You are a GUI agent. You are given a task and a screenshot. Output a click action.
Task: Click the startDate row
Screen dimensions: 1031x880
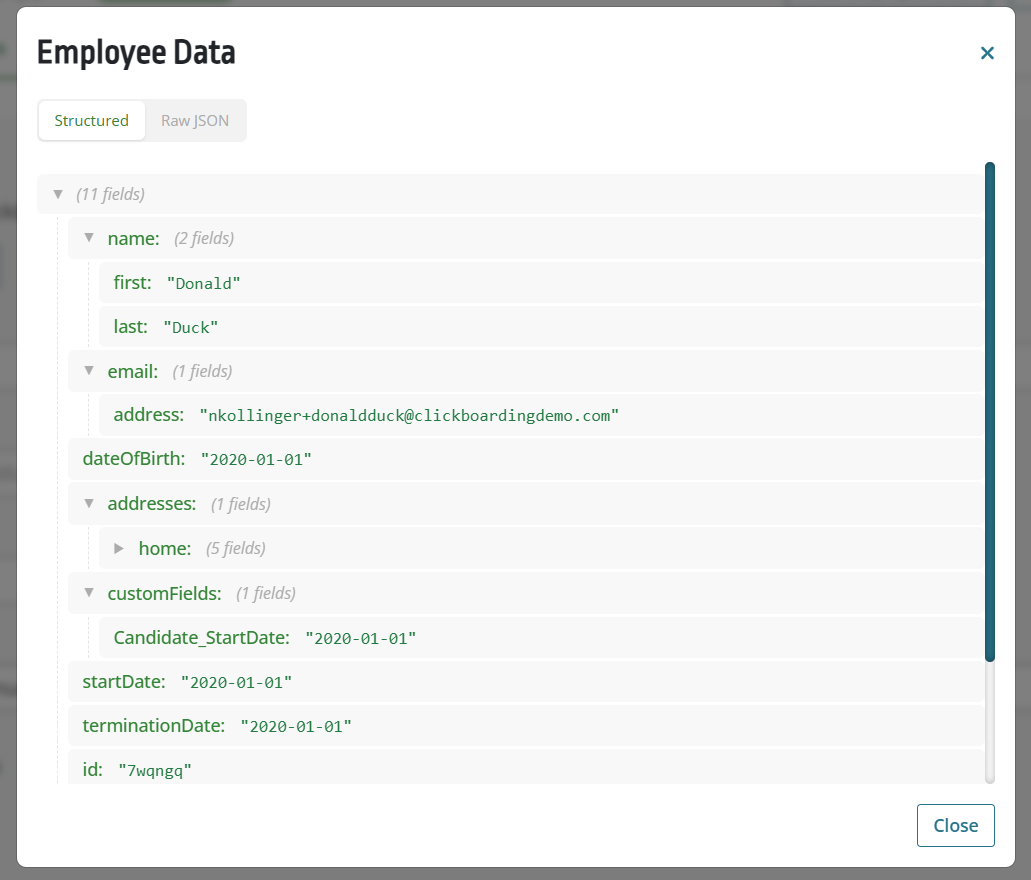click(x=526, y=682)
